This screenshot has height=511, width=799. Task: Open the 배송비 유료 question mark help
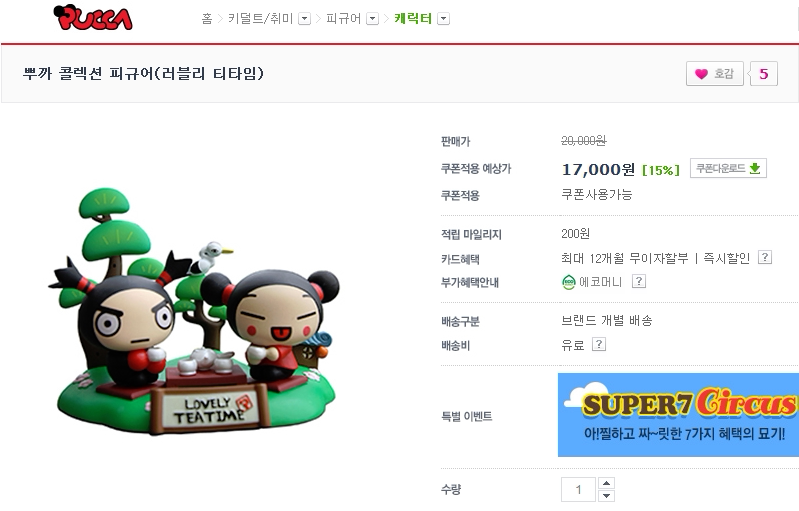tap(599, 344)
